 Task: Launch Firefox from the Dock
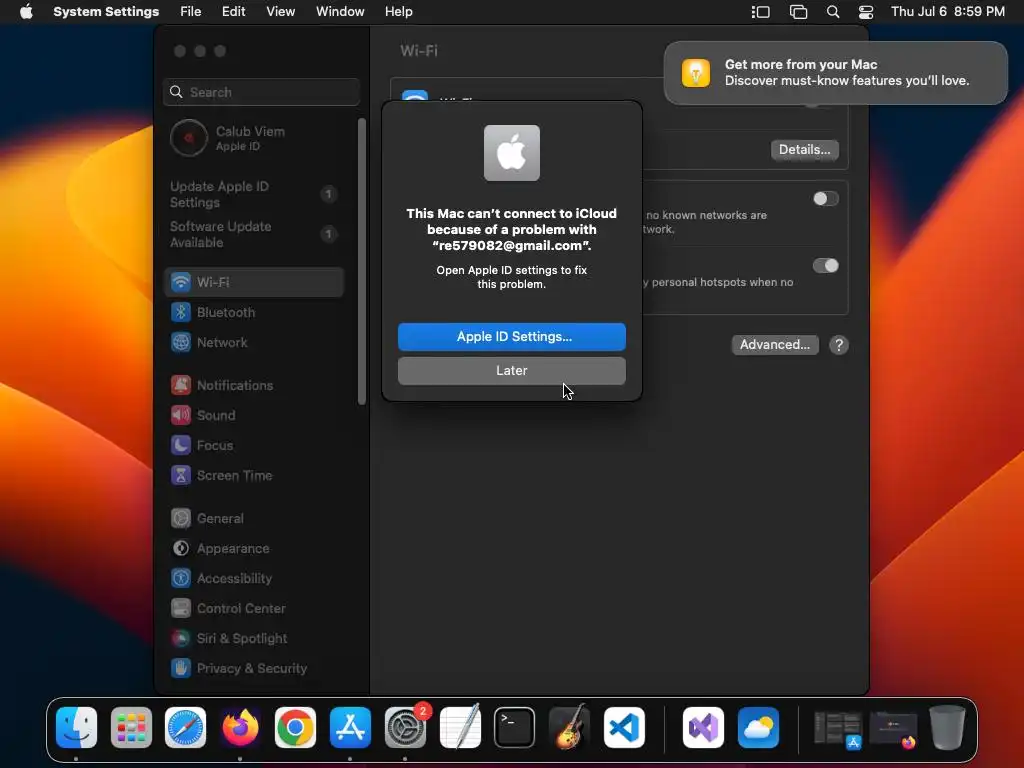(240, 727)
